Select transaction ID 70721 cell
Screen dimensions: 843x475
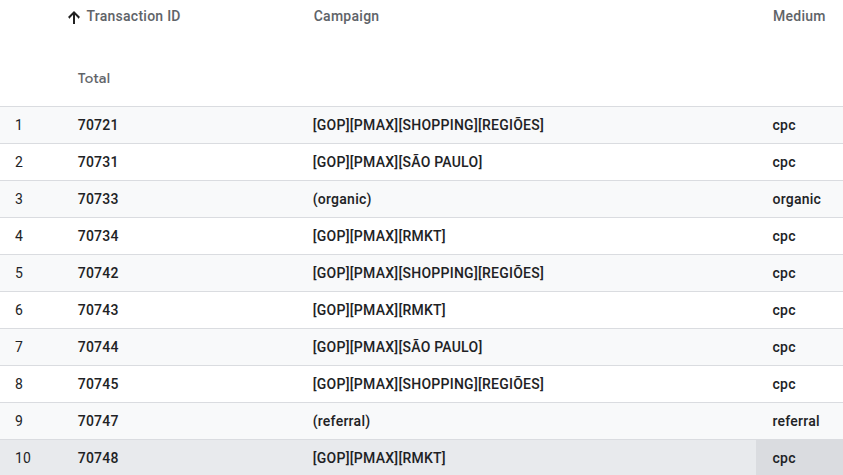click(x=97, y=125)
